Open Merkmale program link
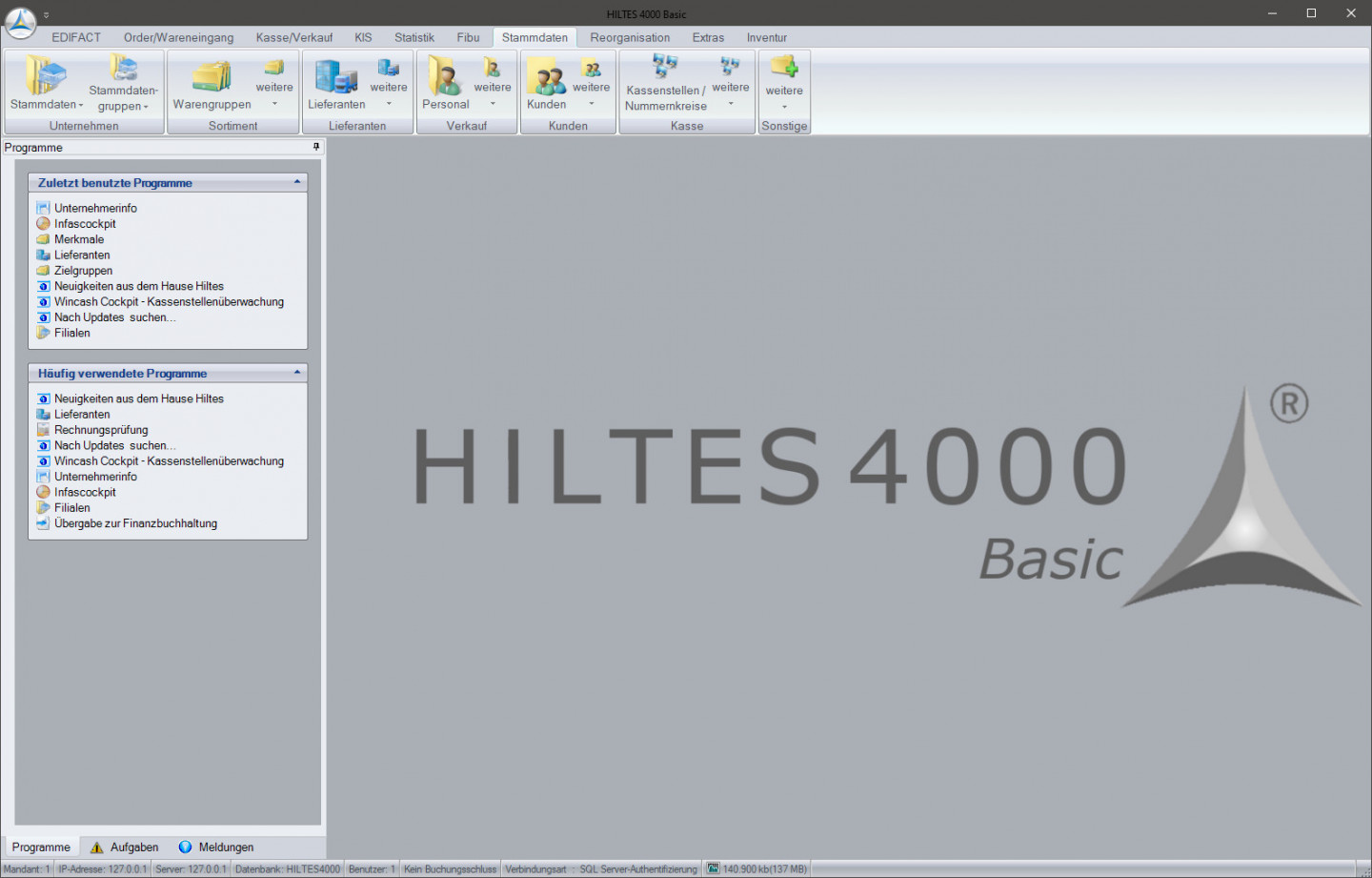The image size is (1372, 878). (79, 239)
